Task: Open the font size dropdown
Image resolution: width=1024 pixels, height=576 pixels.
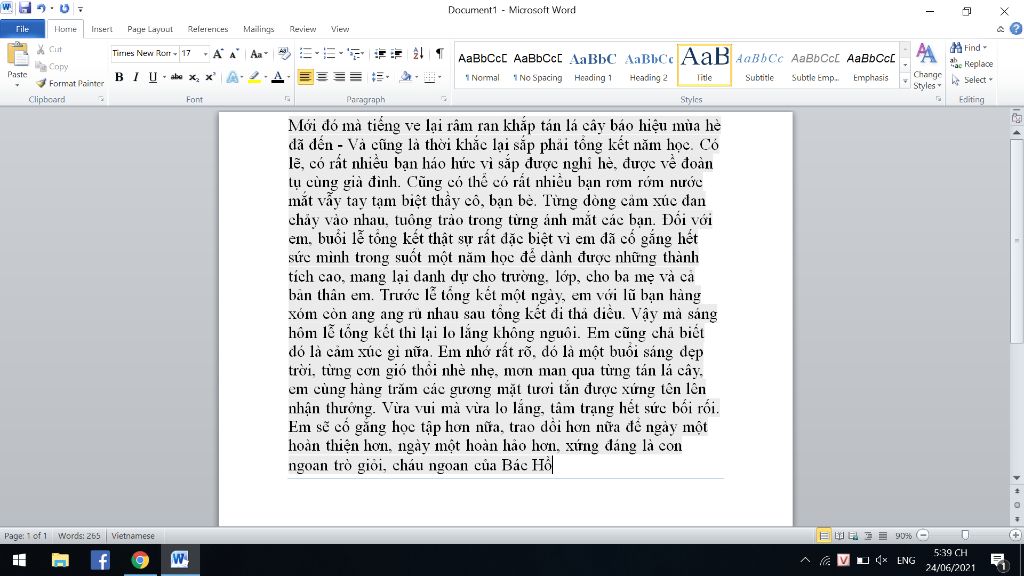Action: pos(205,54)
